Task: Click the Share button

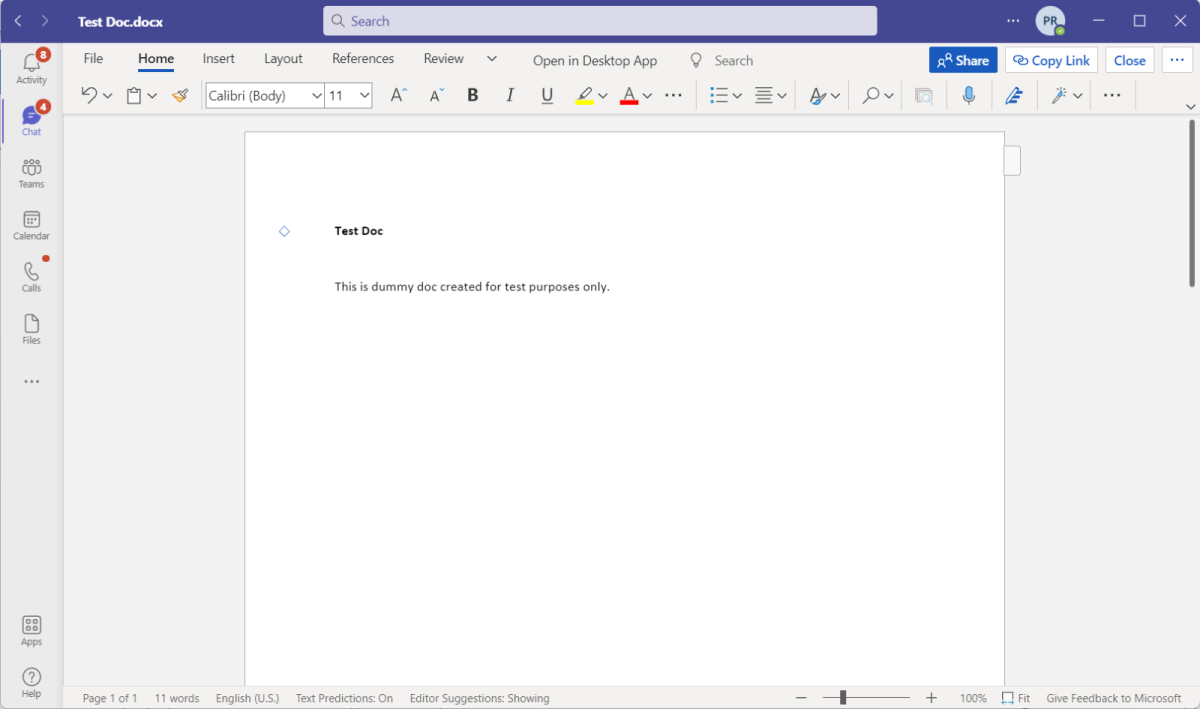Action: (962, 60)
